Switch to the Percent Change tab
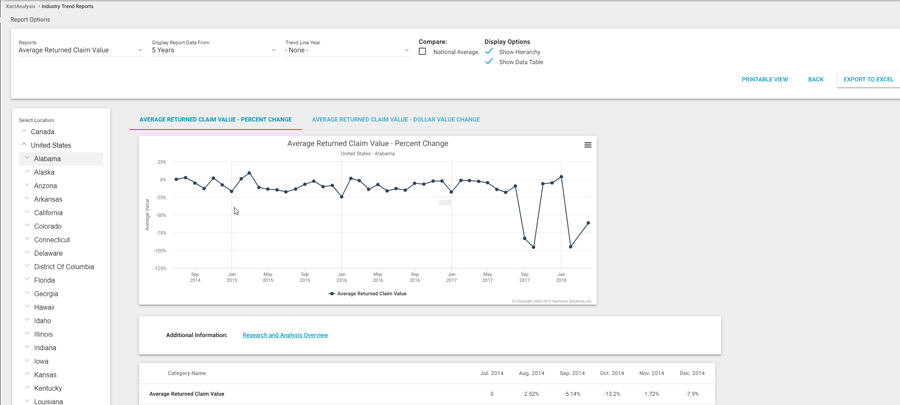This screenshot has height=405, width=900. (215, 120)
